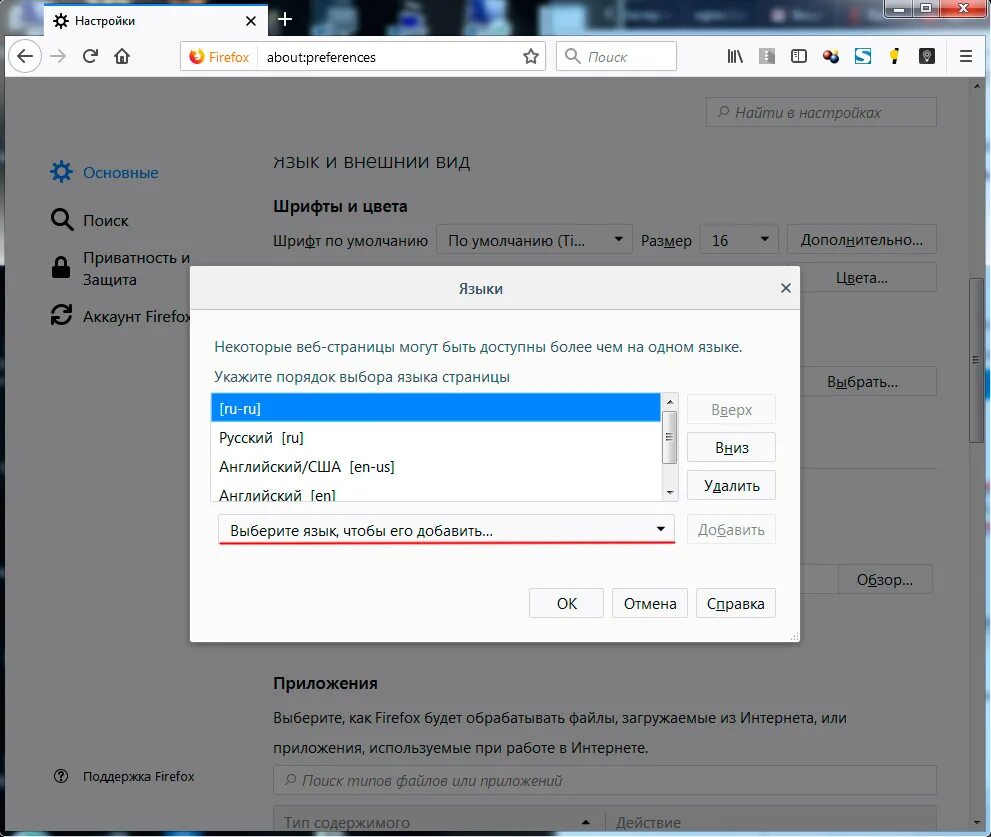
Task: Click the blue S extension icon
Action: 863,56
